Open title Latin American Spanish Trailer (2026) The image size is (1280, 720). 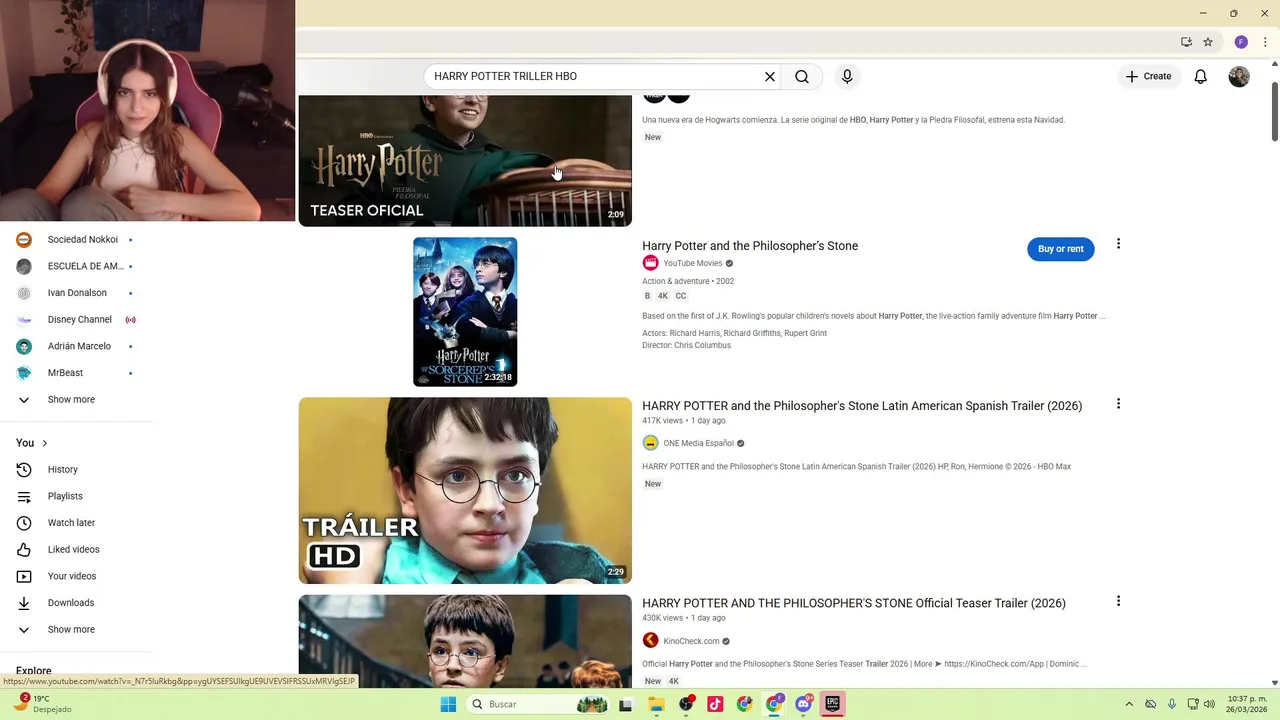pyautogui.click(x=862, y=406)
